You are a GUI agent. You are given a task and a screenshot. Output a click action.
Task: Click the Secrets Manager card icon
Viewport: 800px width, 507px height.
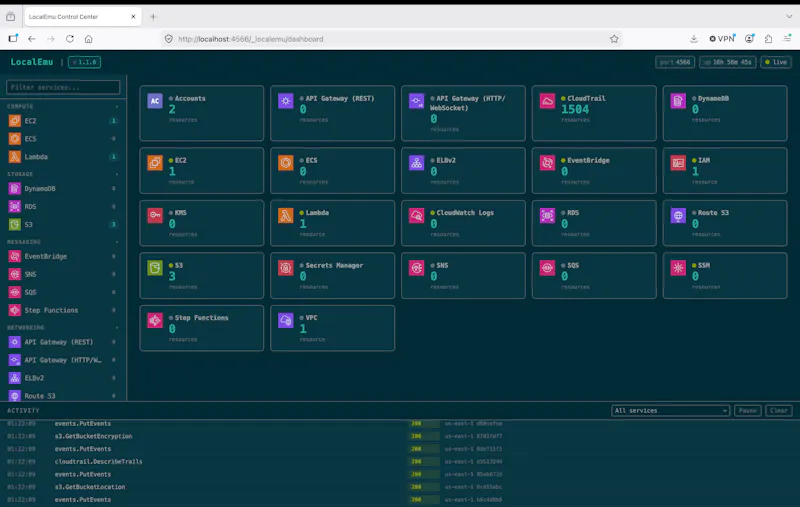[286, 268]
